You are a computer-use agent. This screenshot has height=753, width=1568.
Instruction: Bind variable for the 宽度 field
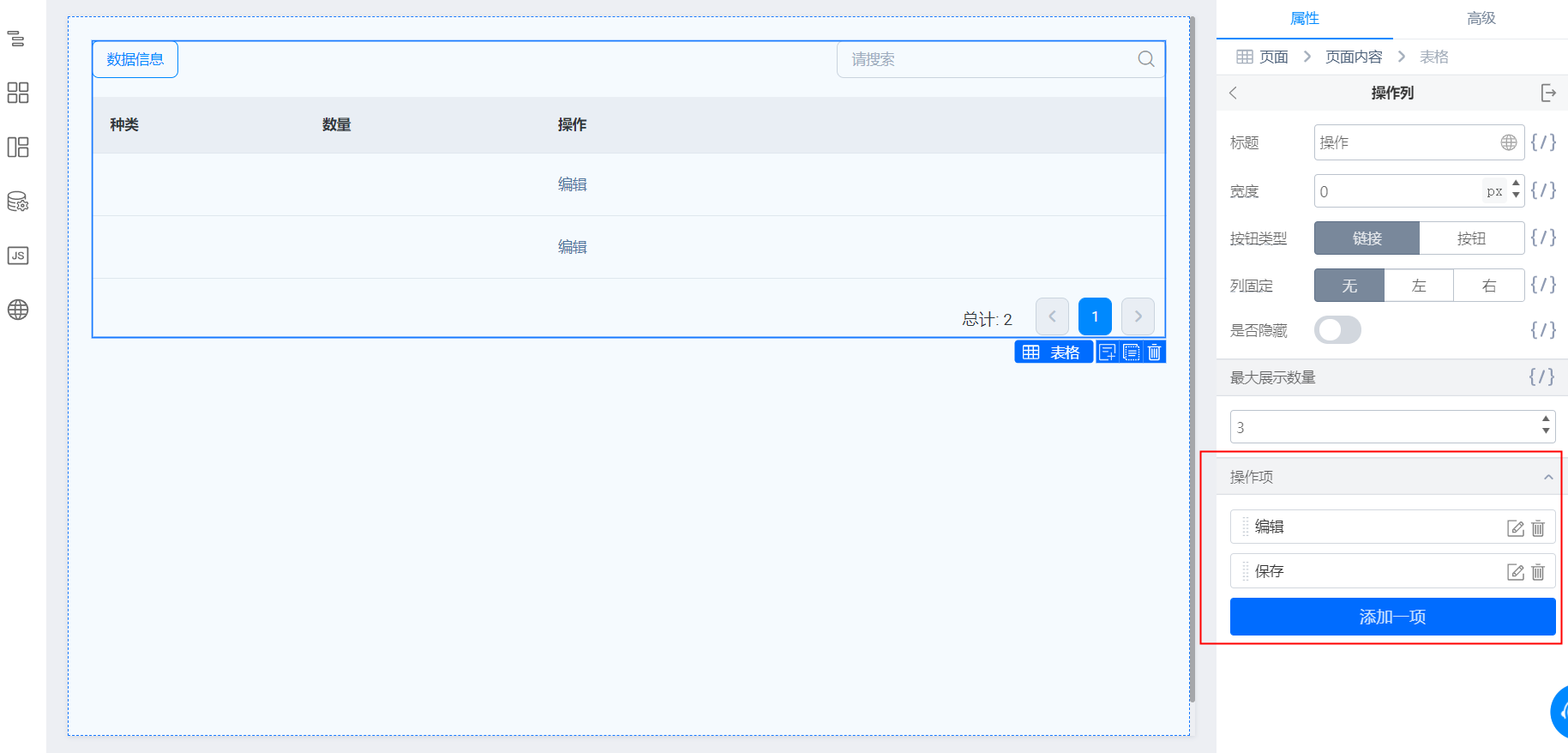(1543, 190)
